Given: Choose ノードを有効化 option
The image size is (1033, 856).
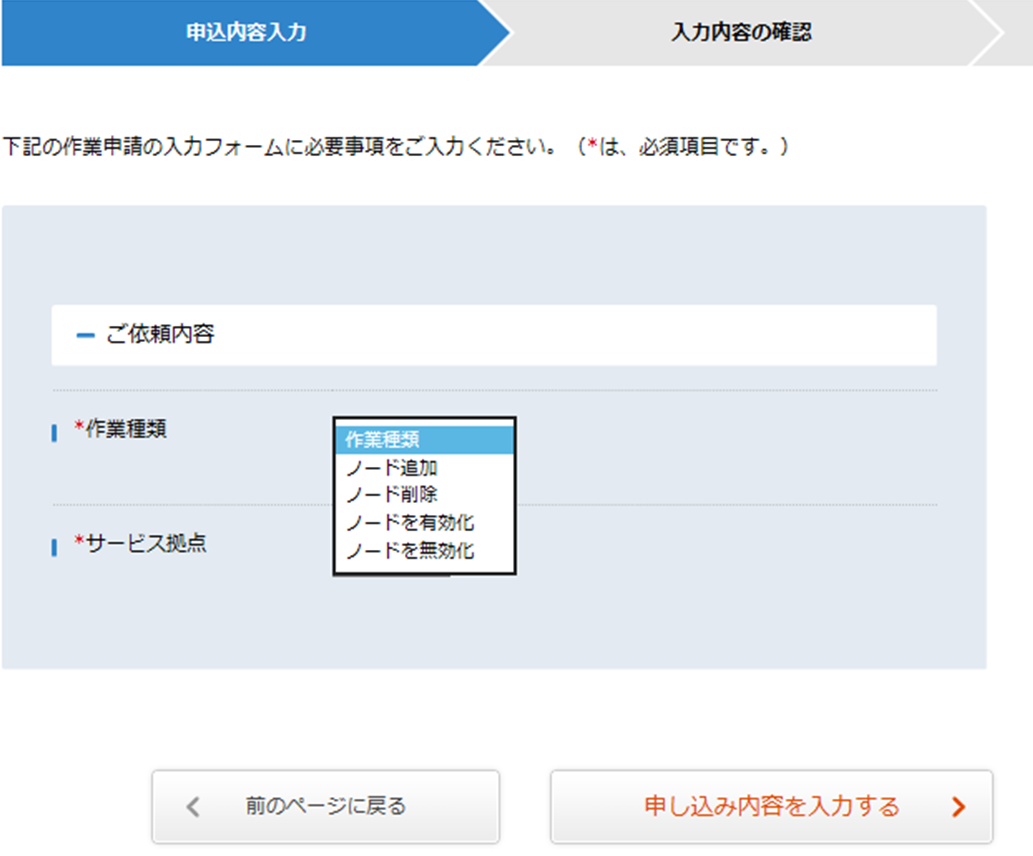Looking at the screenshot, I should [x=424, y=523].
